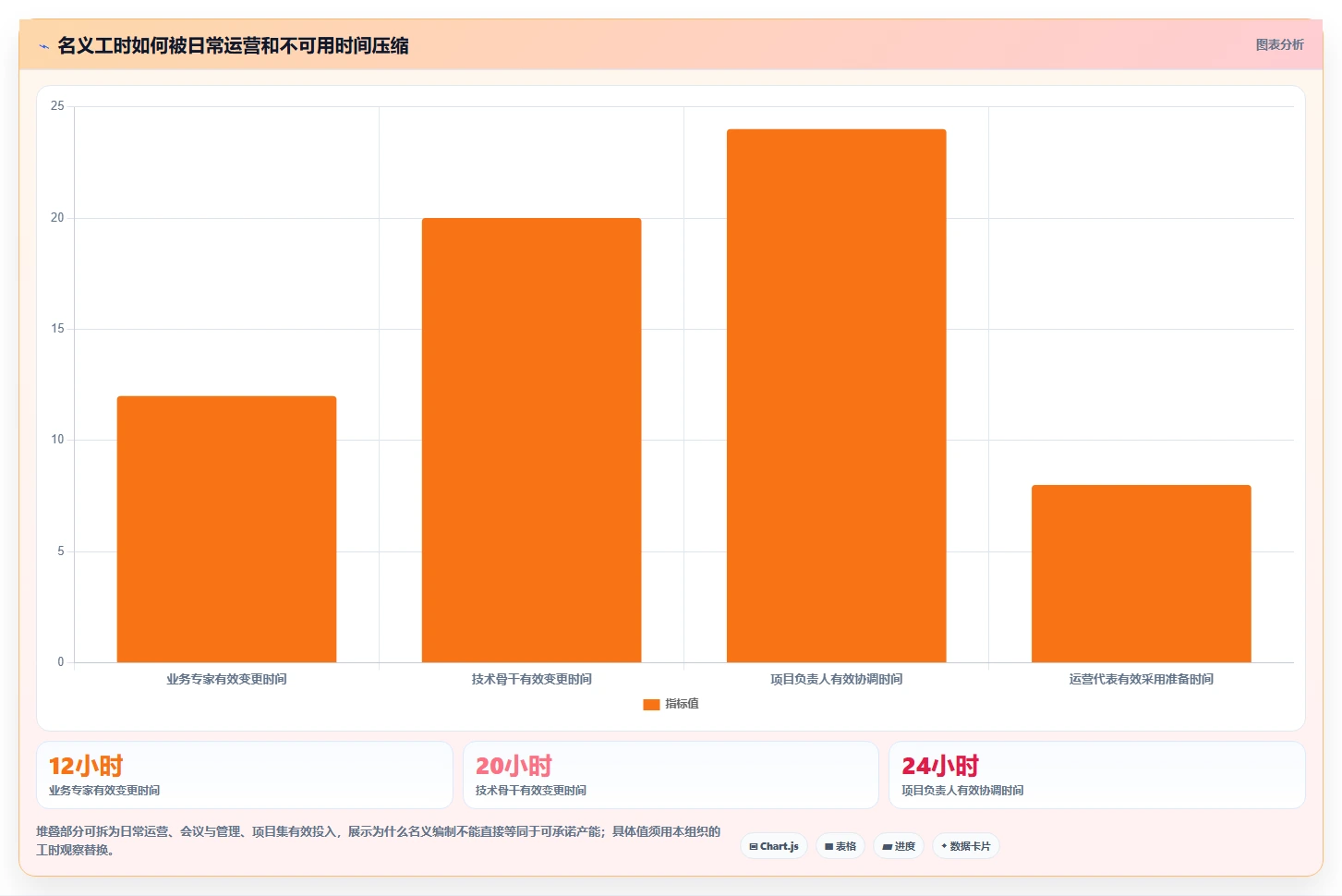Select the Chart.js tag
The height and width of the screenshot is (896, 1342).
pyautogui.click(x=774, y=846)
